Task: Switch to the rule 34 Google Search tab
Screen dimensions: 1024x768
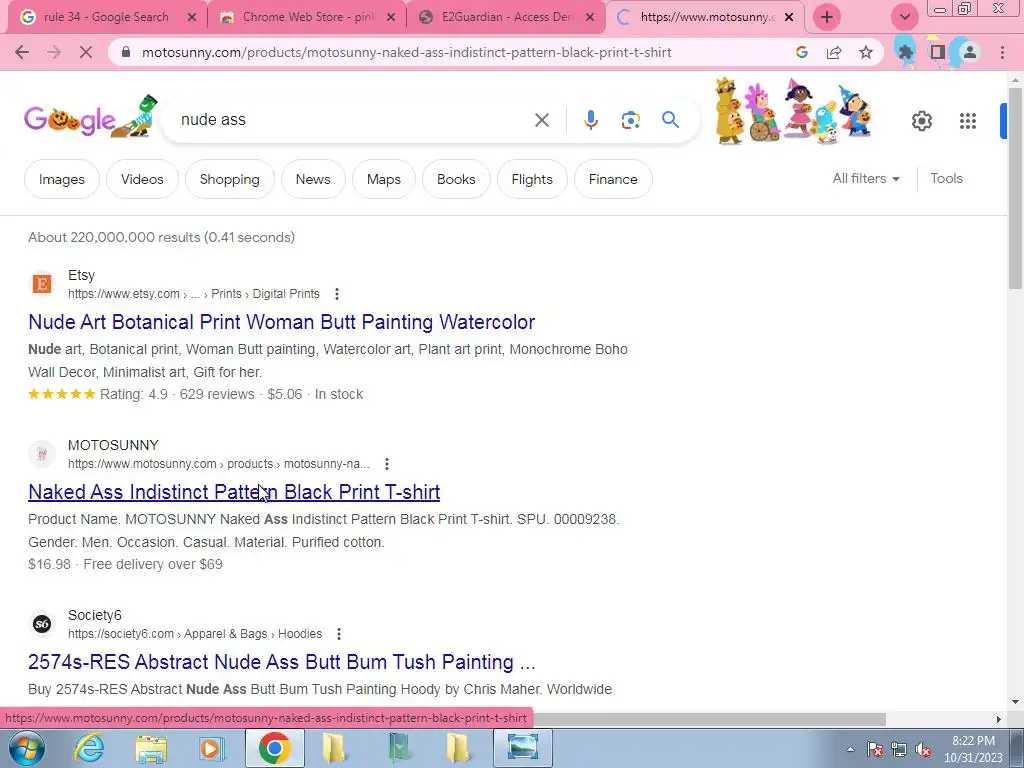Action: (106, 17)
